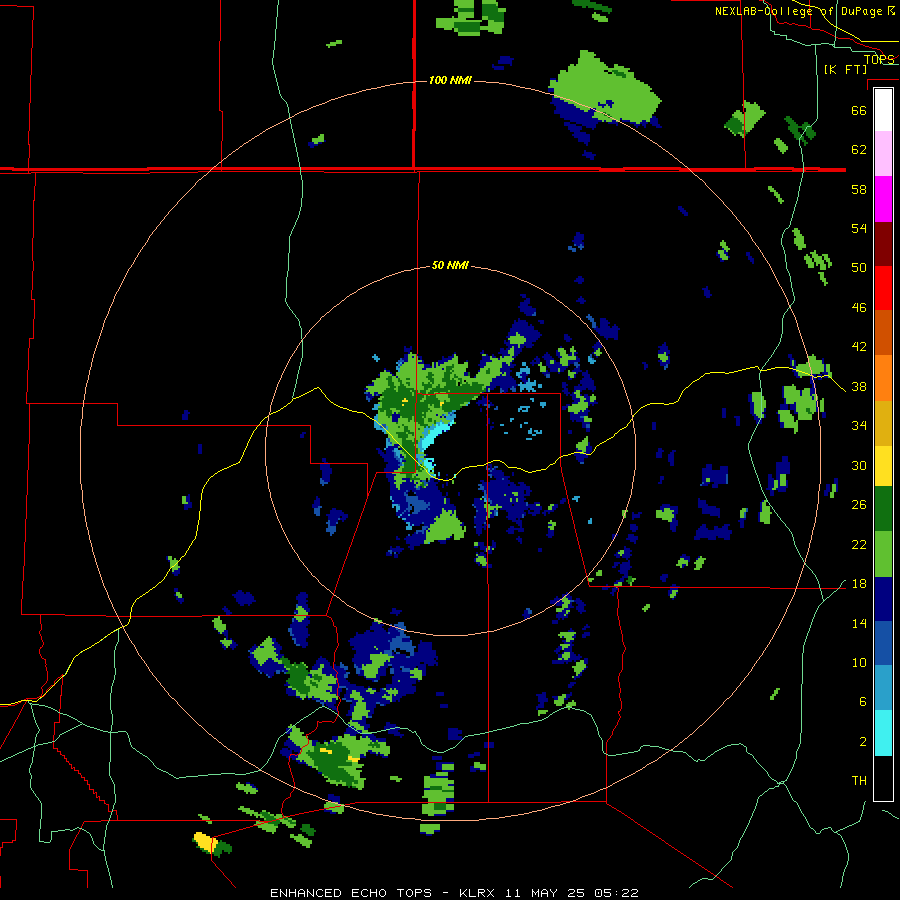900x900 pixels.
Task: Select the 54 value on the scale
Action: 859,229
